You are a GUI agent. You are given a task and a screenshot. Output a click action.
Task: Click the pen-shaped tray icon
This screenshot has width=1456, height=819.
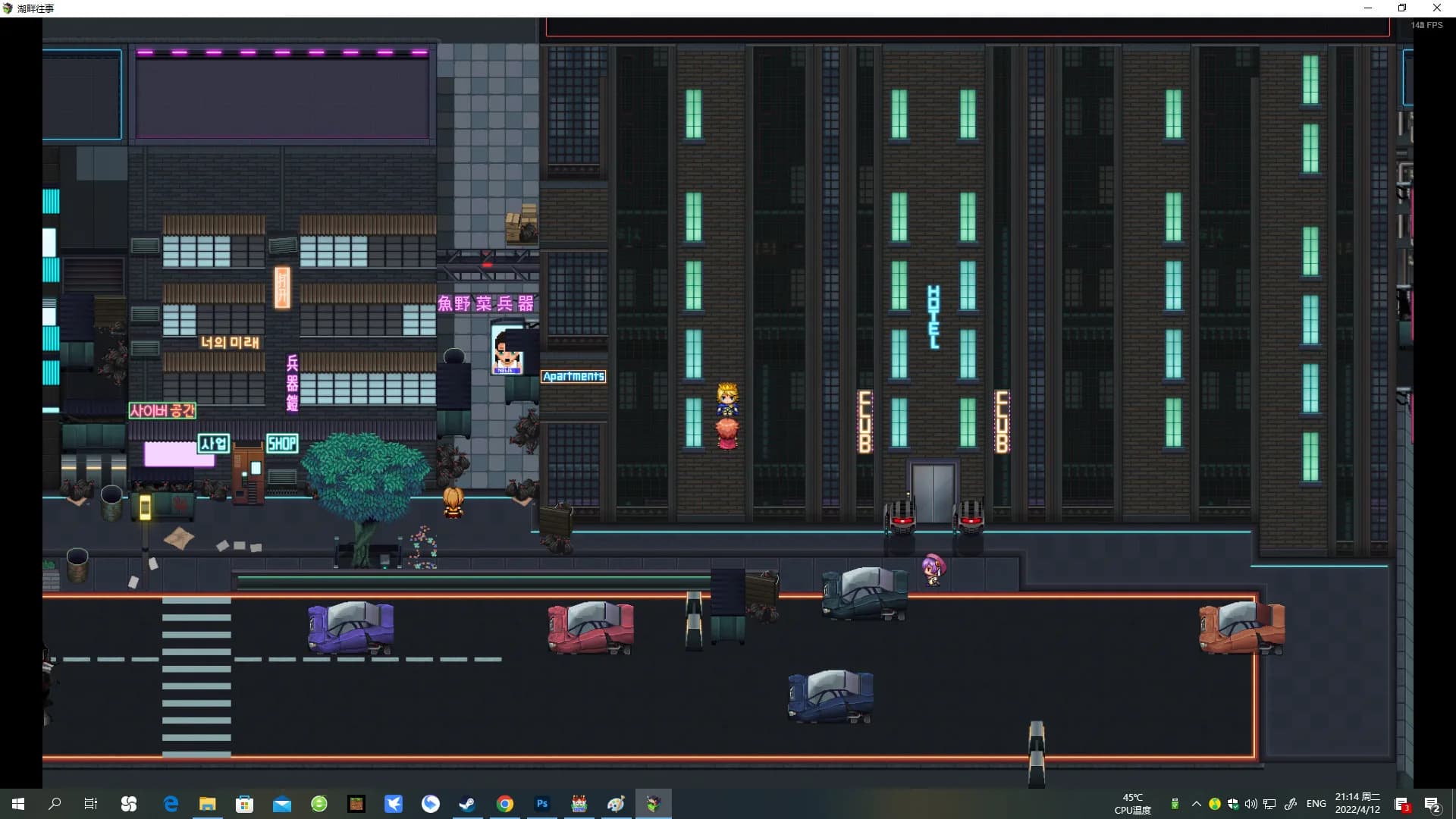(1290, 804)
